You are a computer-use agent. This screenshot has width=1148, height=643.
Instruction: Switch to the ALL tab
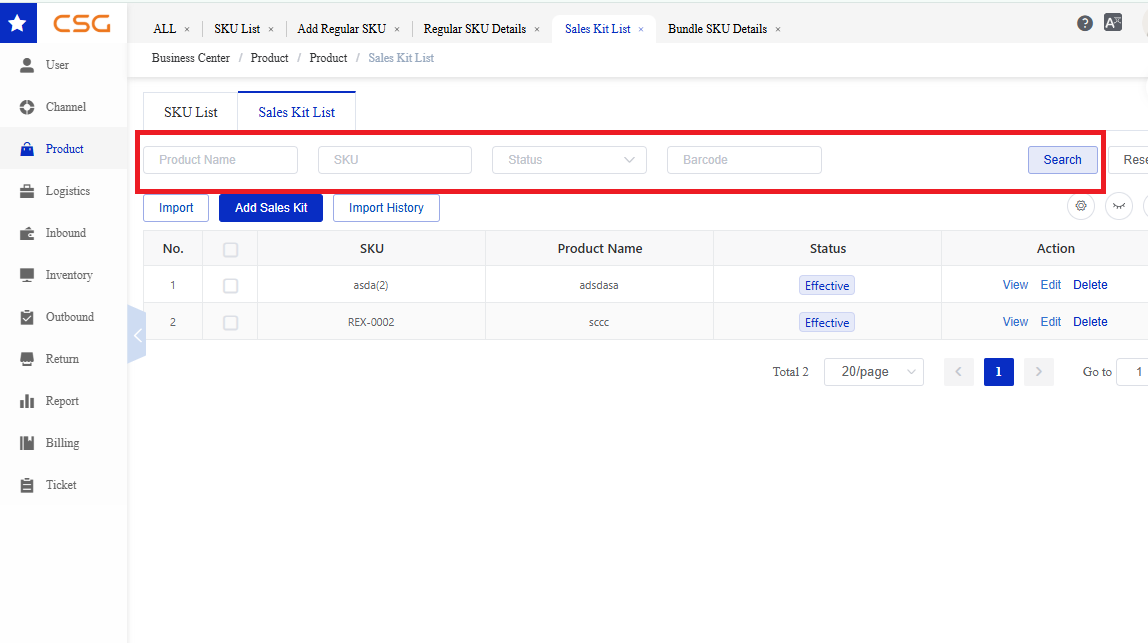click(x=165, y=29)
